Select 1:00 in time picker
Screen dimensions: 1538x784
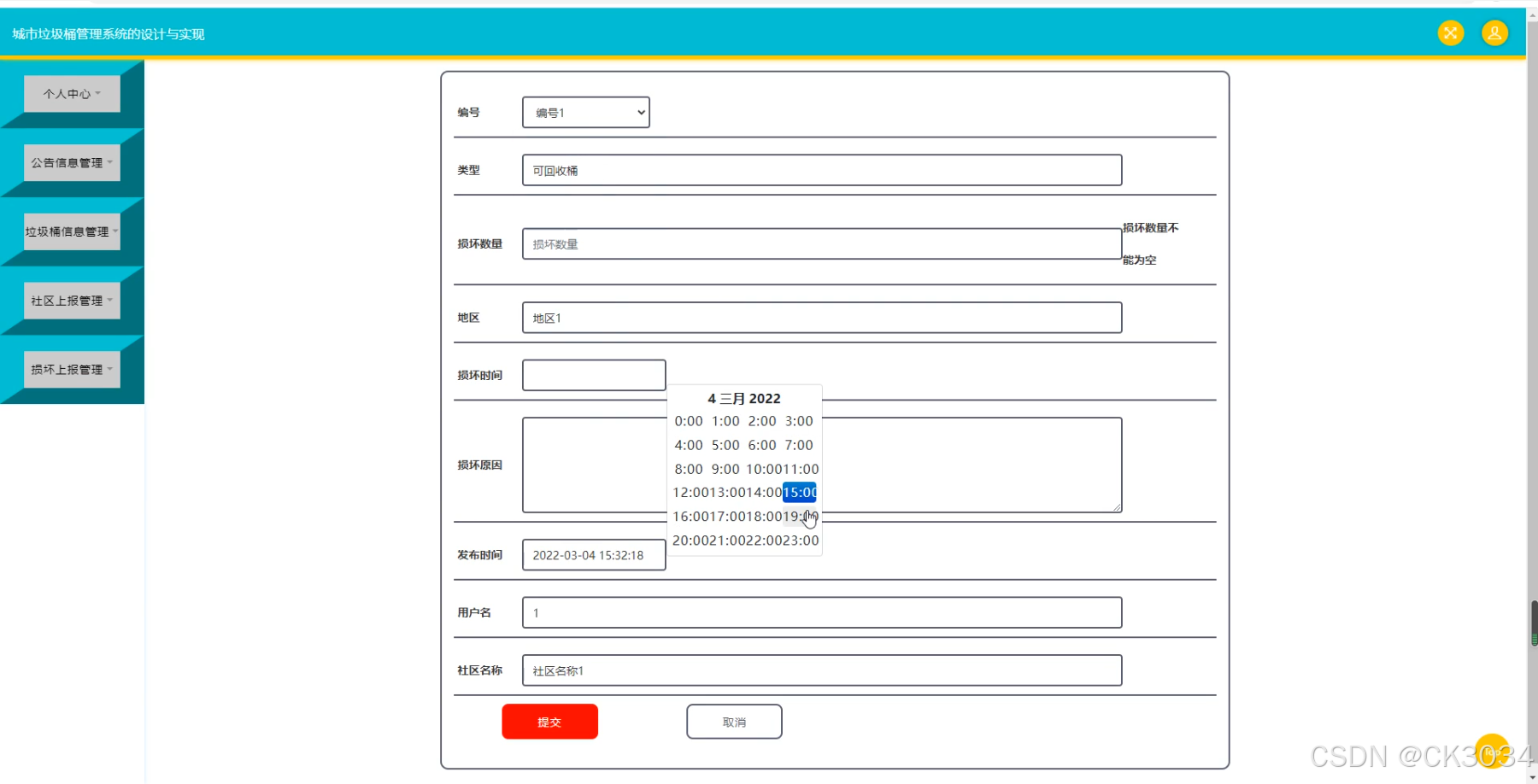click(725, 421)
